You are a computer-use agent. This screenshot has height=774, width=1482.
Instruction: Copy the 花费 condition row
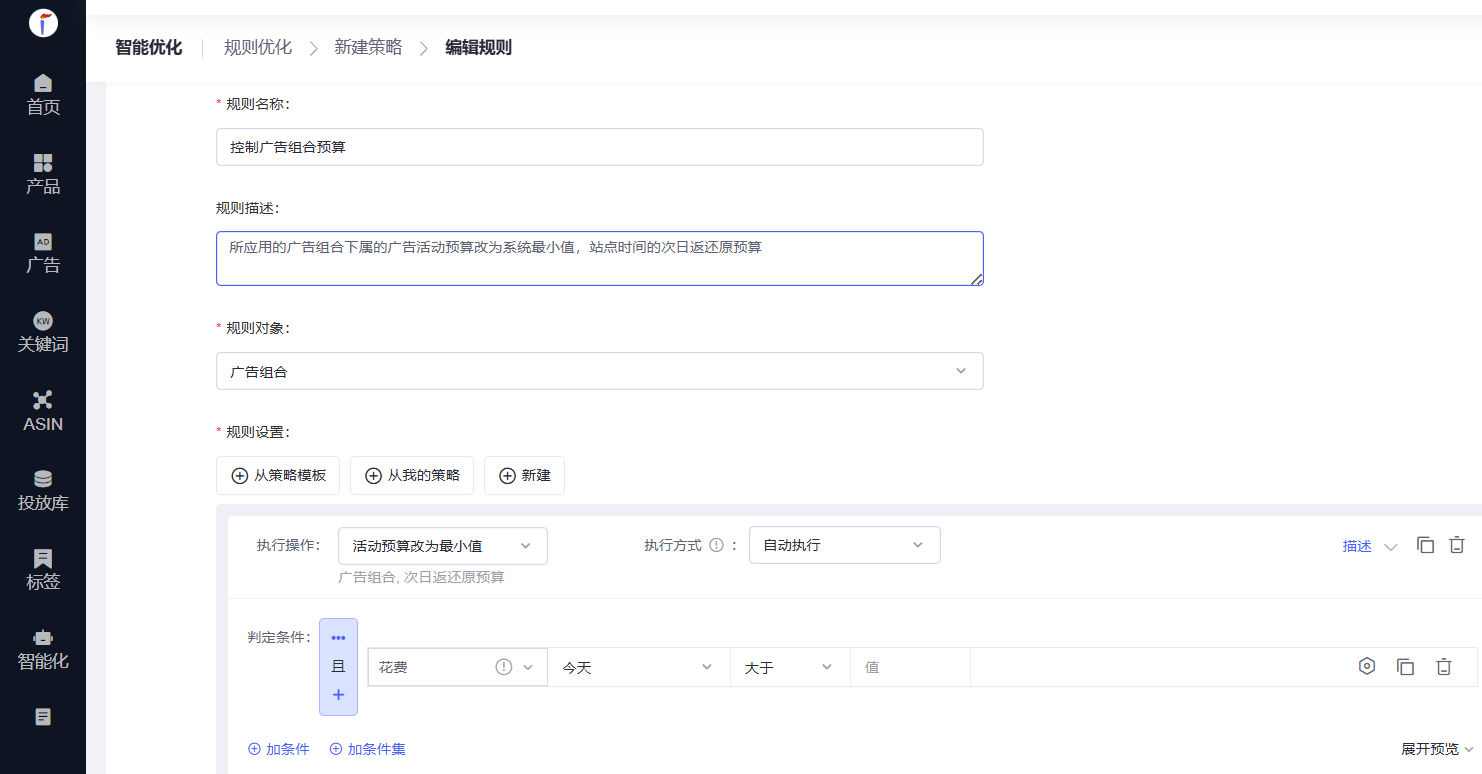(x=1405, y=667)
